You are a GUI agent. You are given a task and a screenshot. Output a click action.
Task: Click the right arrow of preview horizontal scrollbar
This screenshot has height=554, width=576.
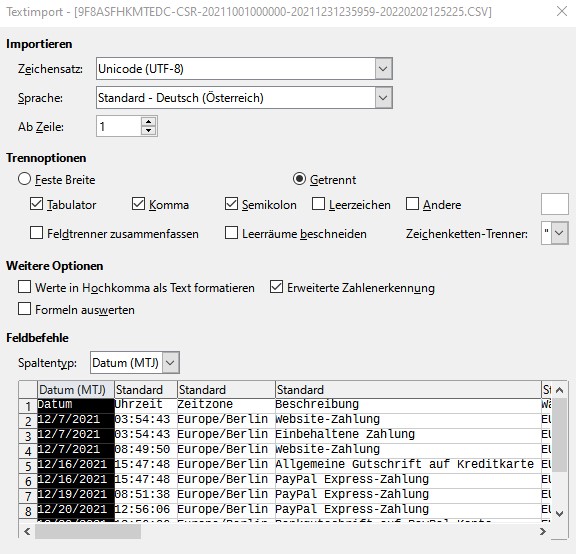tap(543, 531)
